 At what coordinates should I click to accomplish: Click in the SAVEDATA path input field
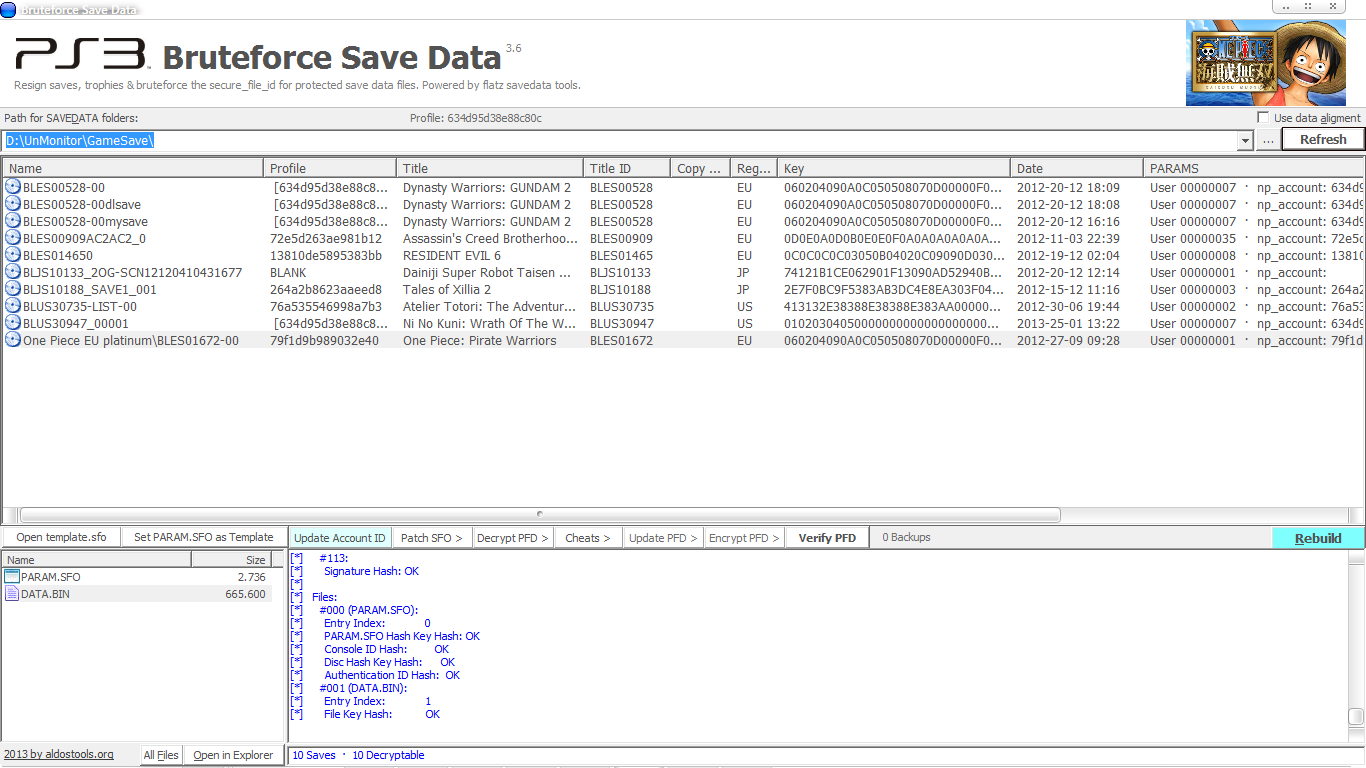(620, 141)
